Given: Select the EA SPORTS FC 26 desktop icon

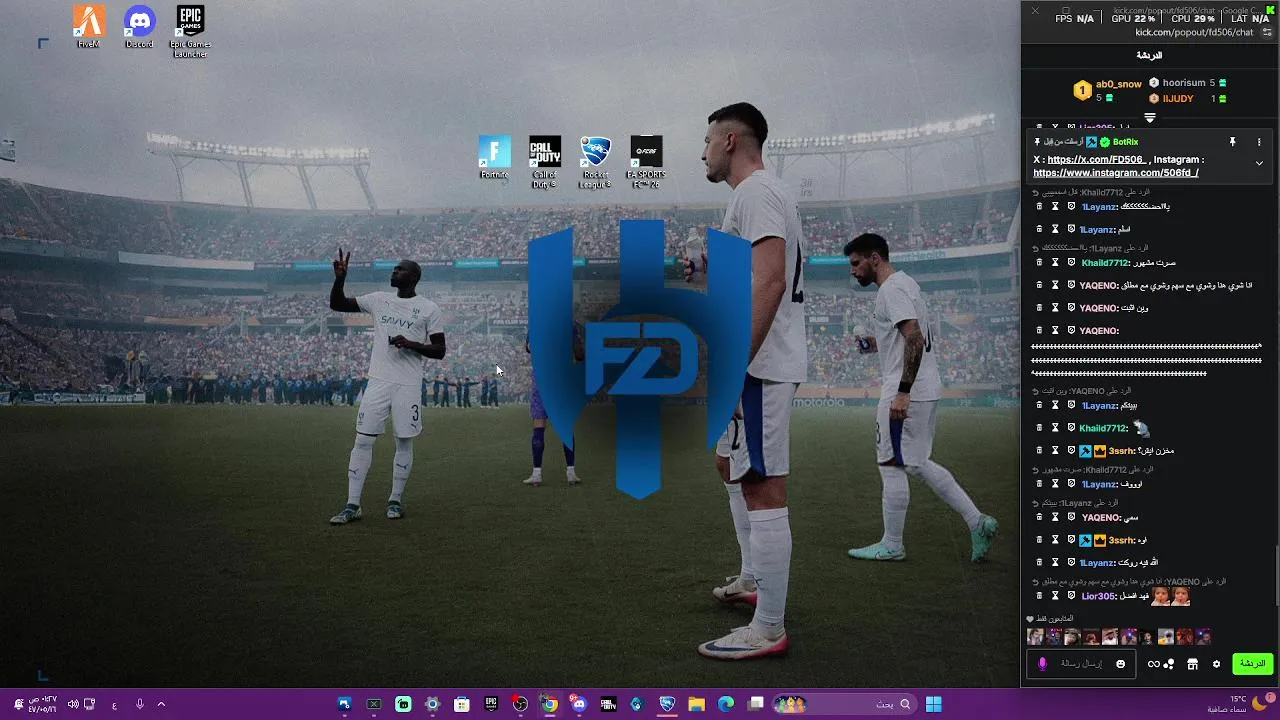Looking at the screenshot, I should (x=646, y=163).
